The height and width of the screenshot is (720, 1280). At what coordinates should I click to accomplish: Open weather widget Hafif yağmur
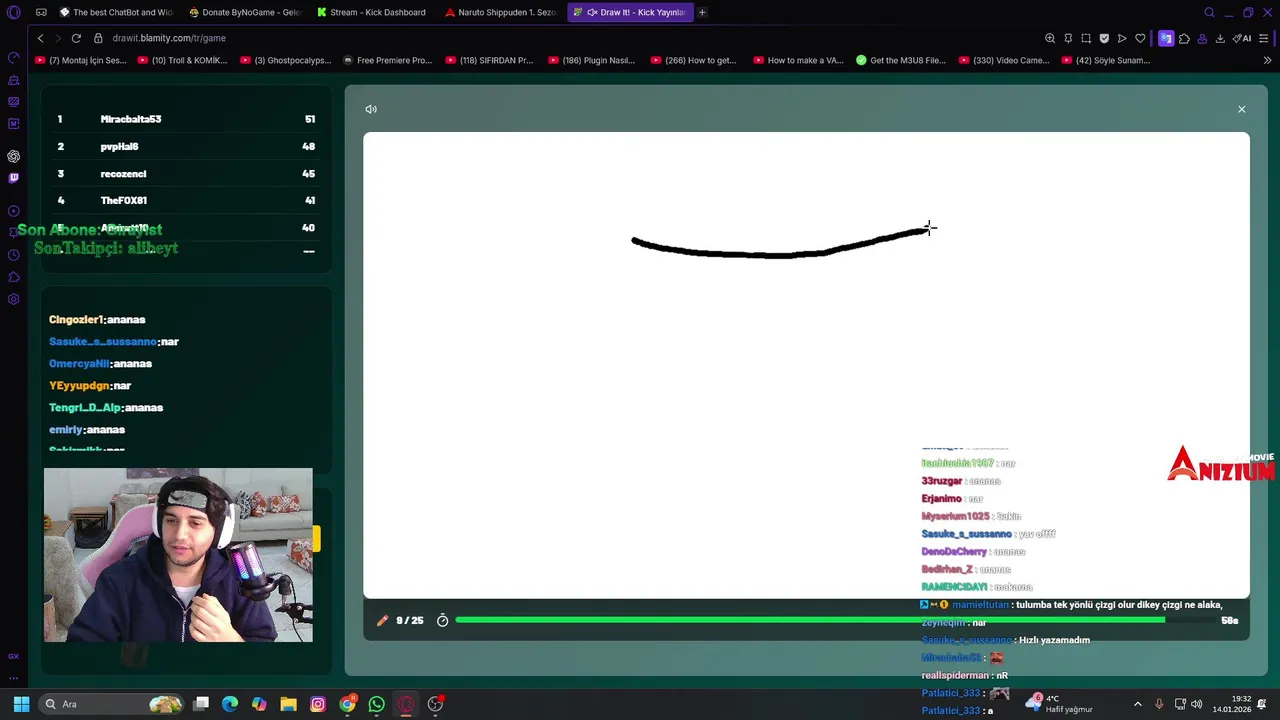point(1059,704)
